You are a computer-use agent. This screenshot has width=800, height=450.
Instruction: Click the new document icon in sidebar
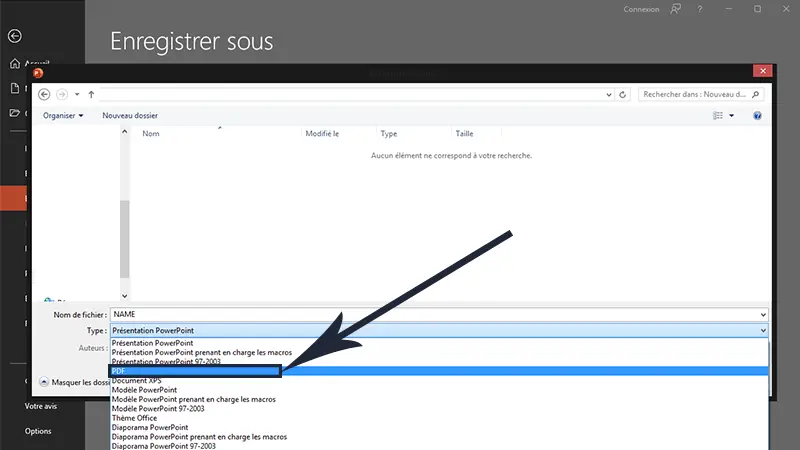coord(15,88)
